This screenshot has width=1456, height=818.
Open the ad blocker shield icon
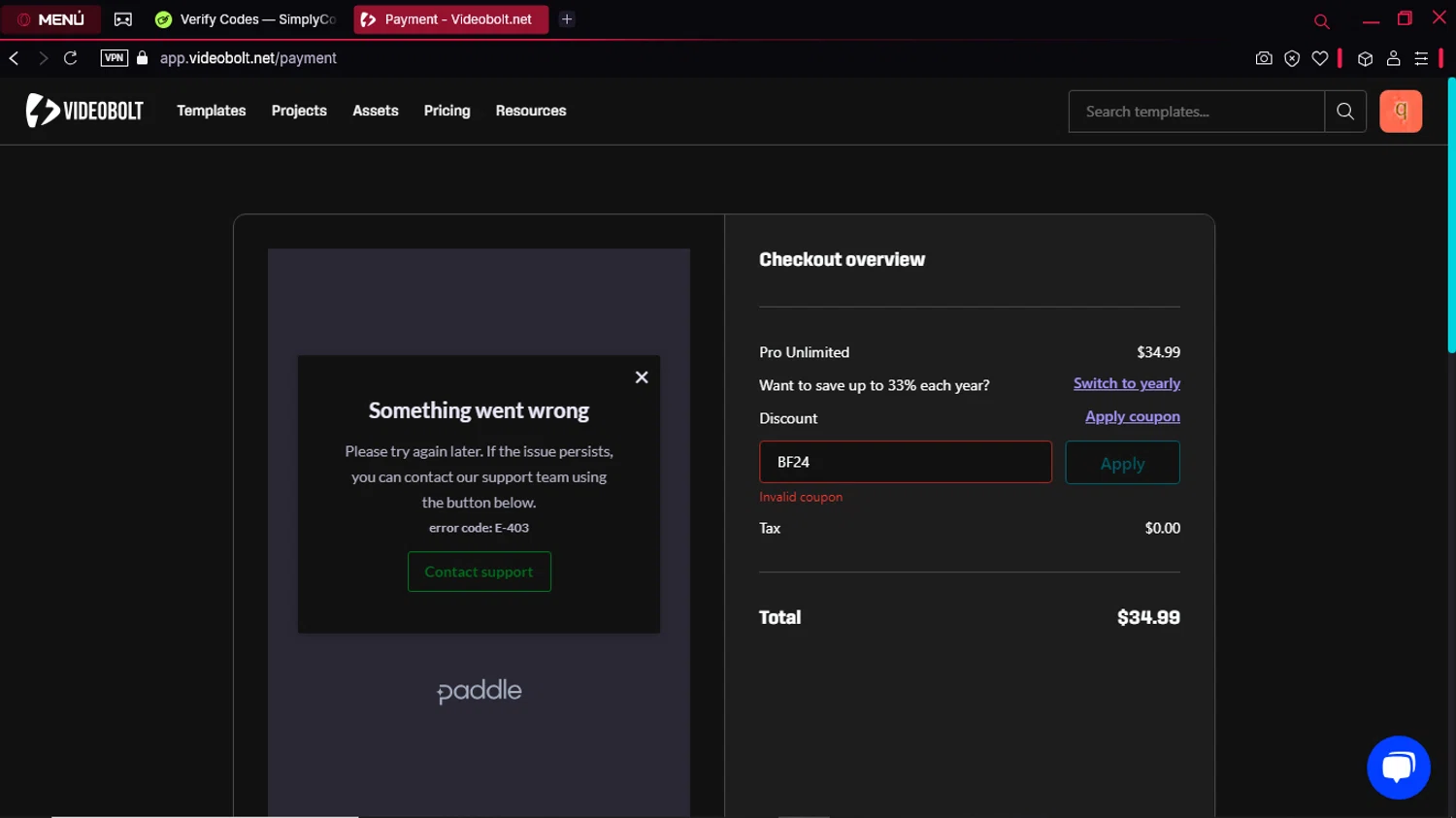point(1292,58)
